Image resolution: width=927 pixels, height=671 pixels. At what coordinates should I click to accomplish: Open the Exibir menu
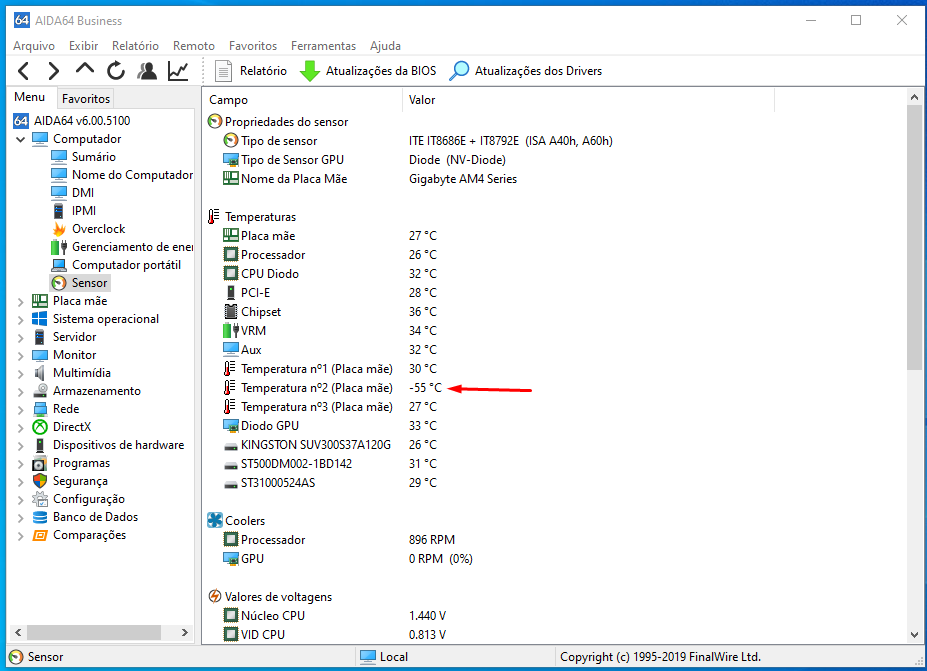[83, 46]
